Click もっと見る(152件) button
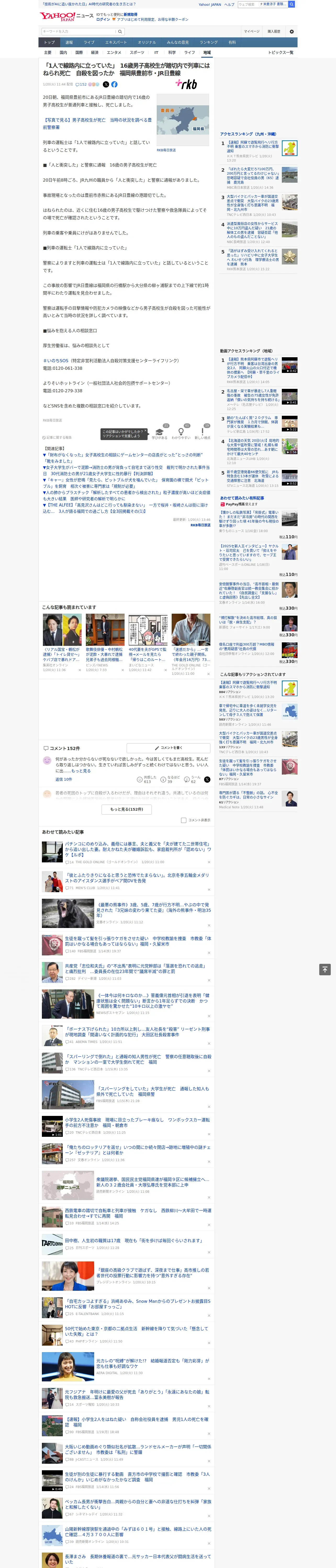Viewport: 336px width, 1568px height. click(x=126, y=810)
